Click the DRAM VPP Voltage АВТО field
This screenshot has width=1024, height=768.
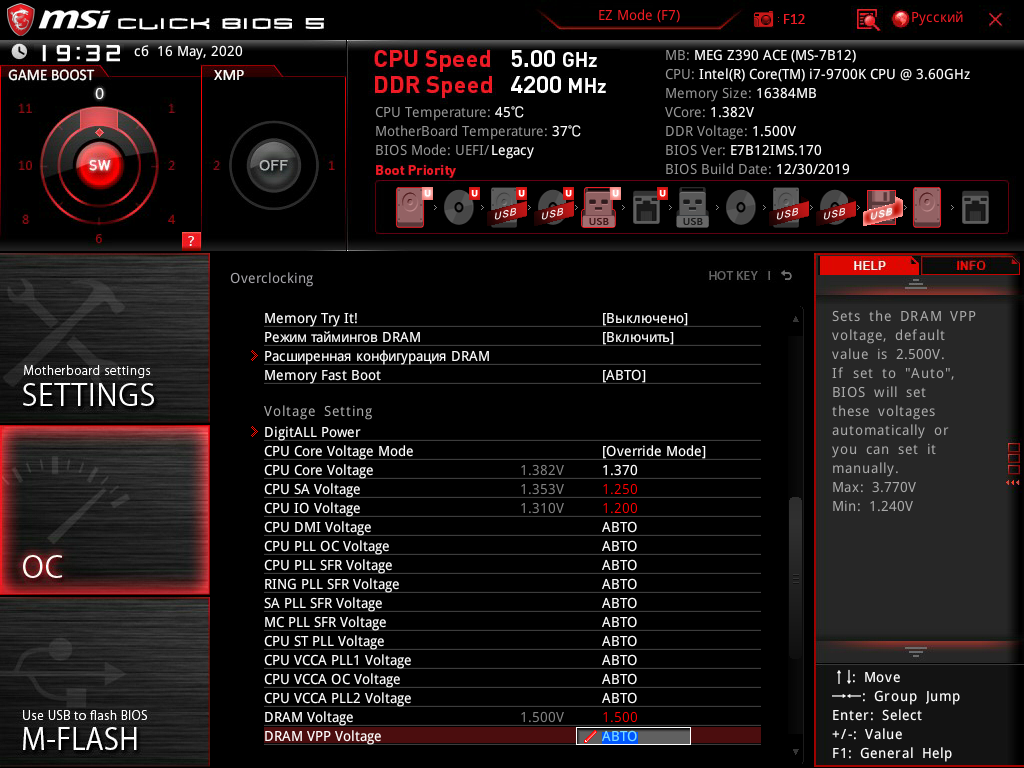tap(633, 736)
